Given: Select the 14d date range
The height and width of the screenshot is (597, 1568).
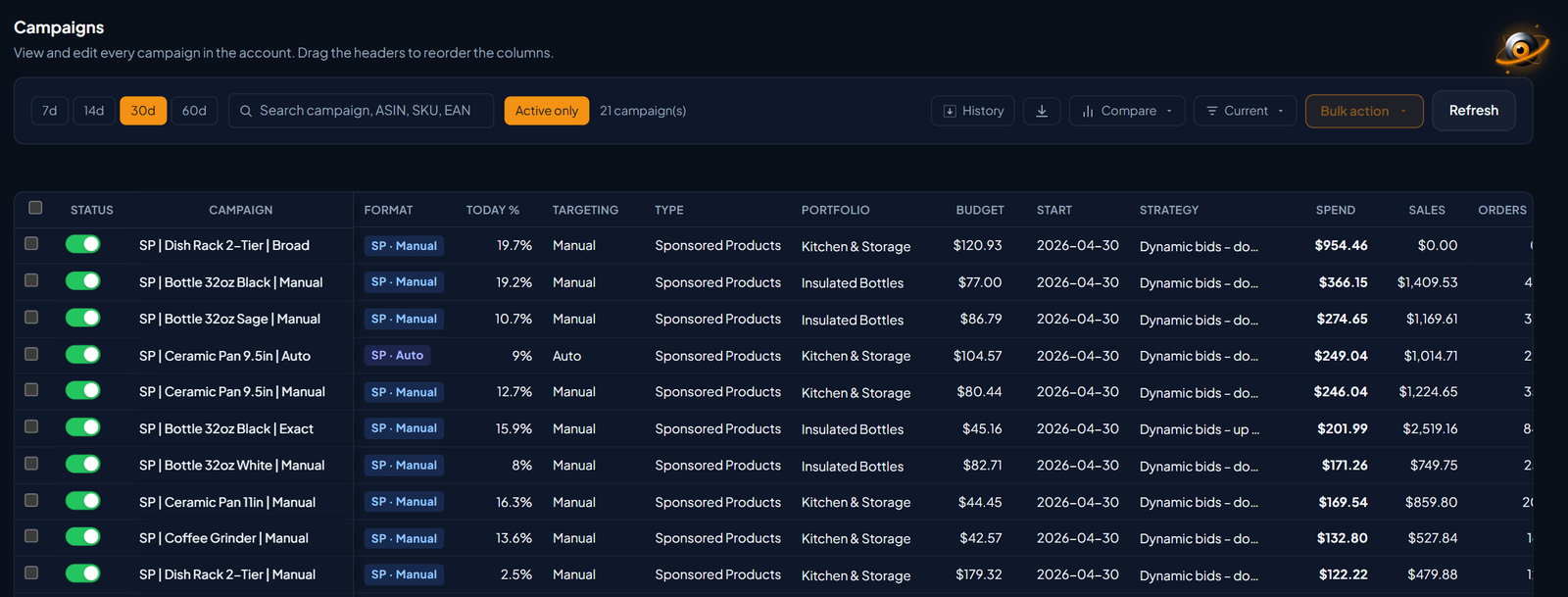Looking at the screenshot, I should (94, 111).
